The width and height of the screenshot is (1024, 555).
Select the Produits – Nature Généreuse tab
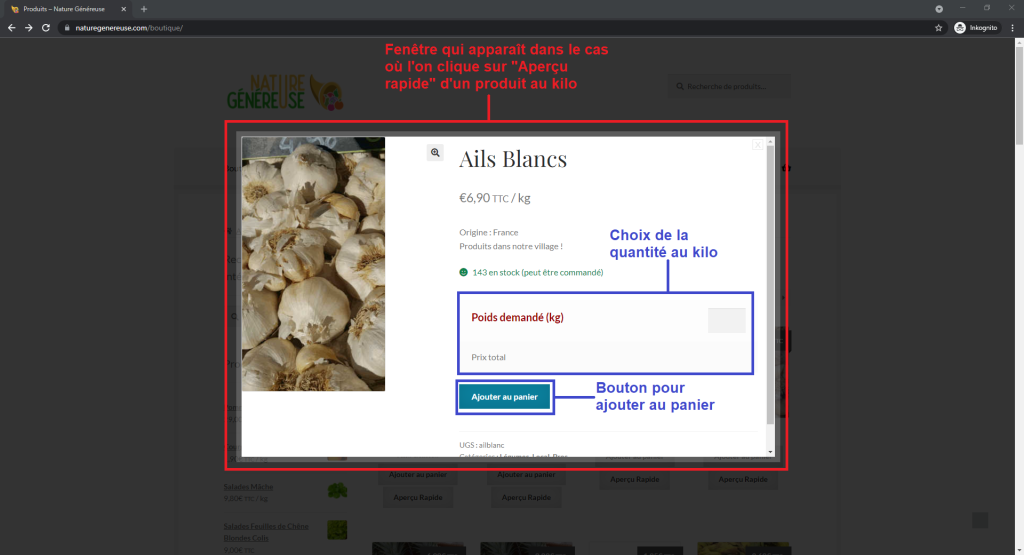coord(65,9)
